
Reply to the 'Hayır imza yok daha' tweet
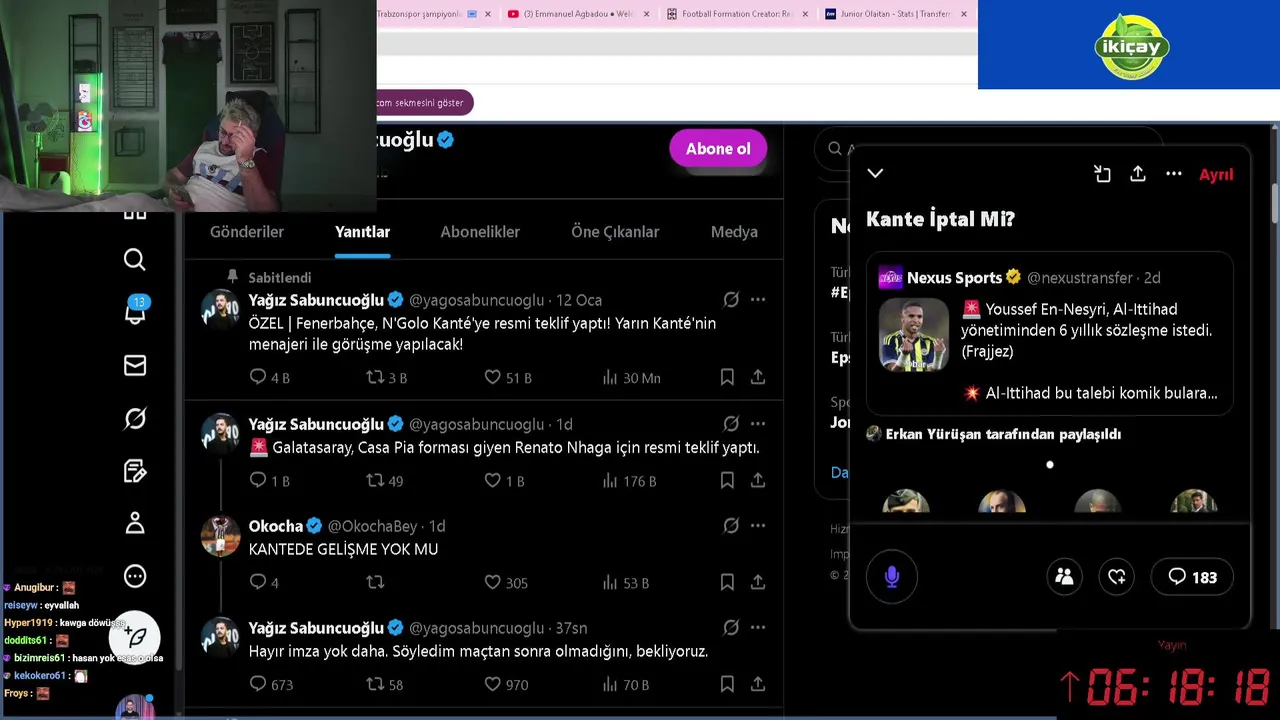pyautogui.click(x=258, y=684)
